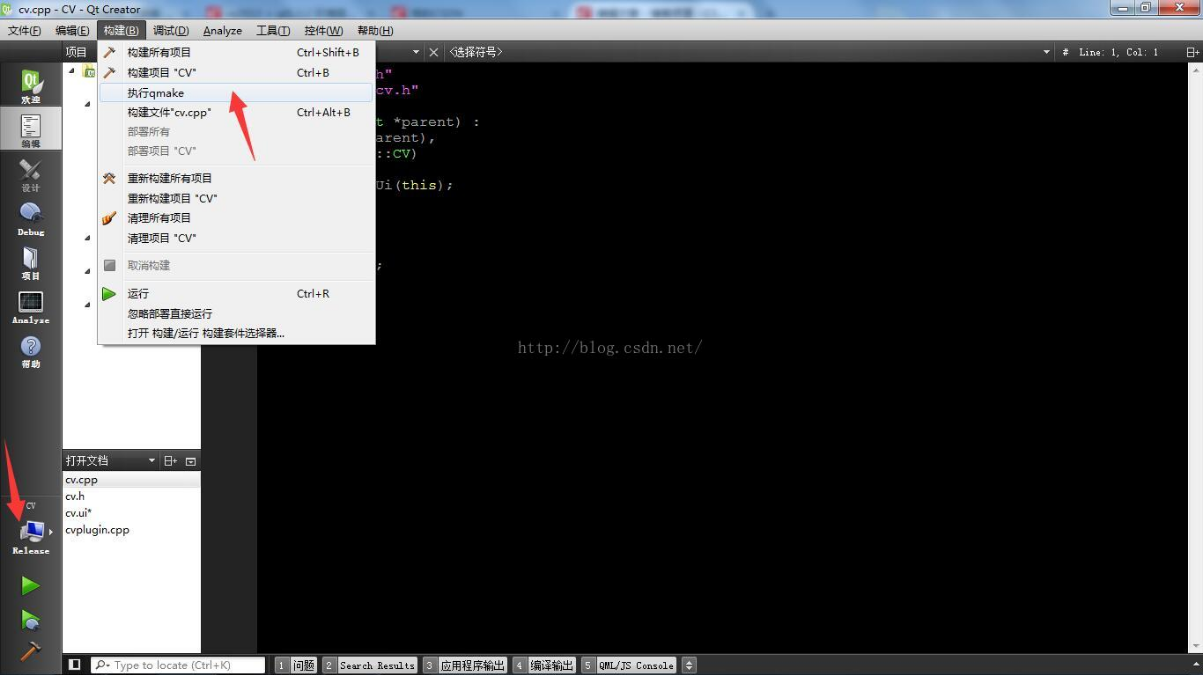Viewport: 1203px width, 675px height.
Task: Open the 3 应用程序输出 pane
Action: (x=465, y=665)
